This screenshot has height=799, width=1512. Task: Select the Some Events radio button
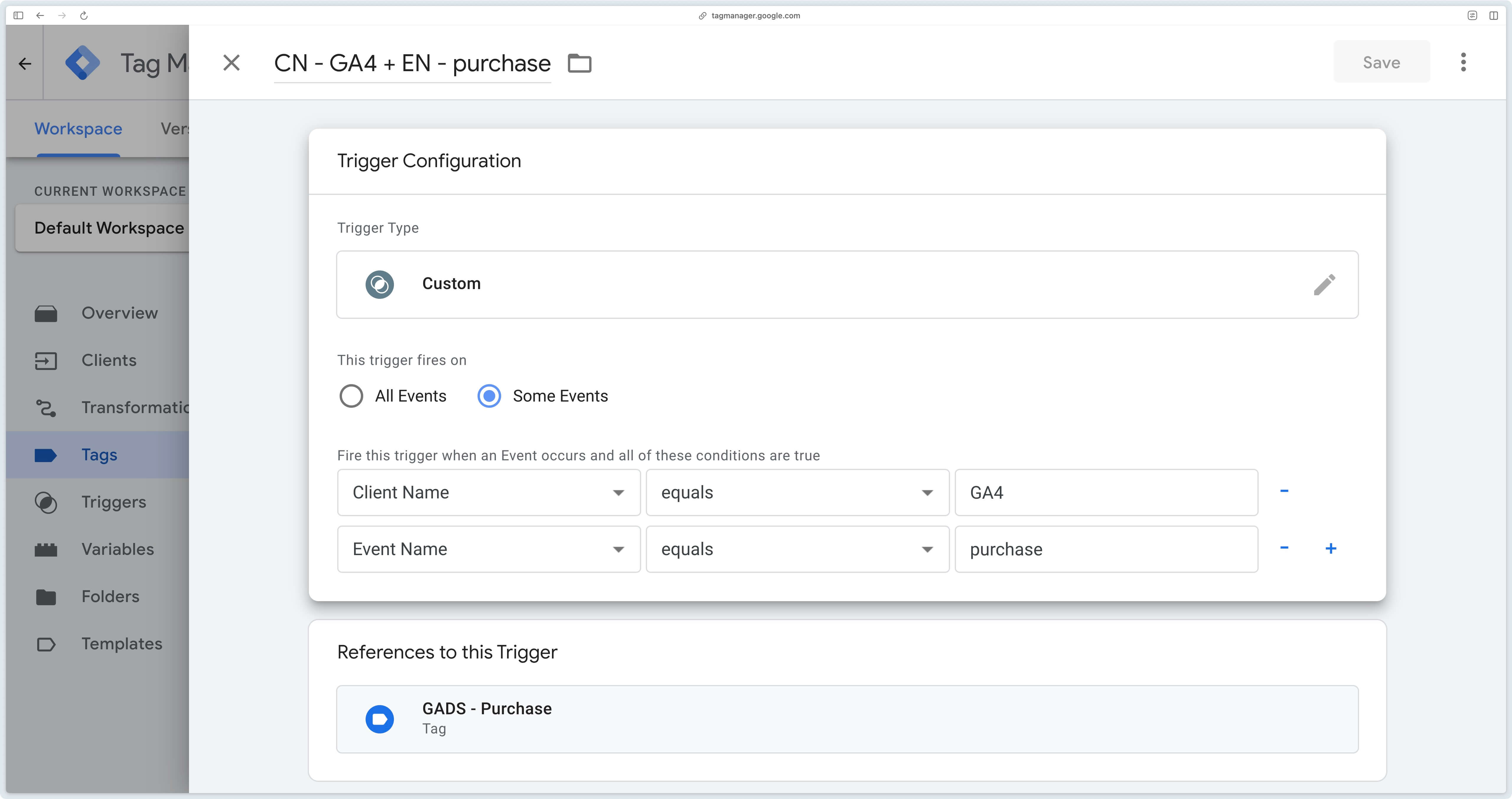tap(489, 396)
